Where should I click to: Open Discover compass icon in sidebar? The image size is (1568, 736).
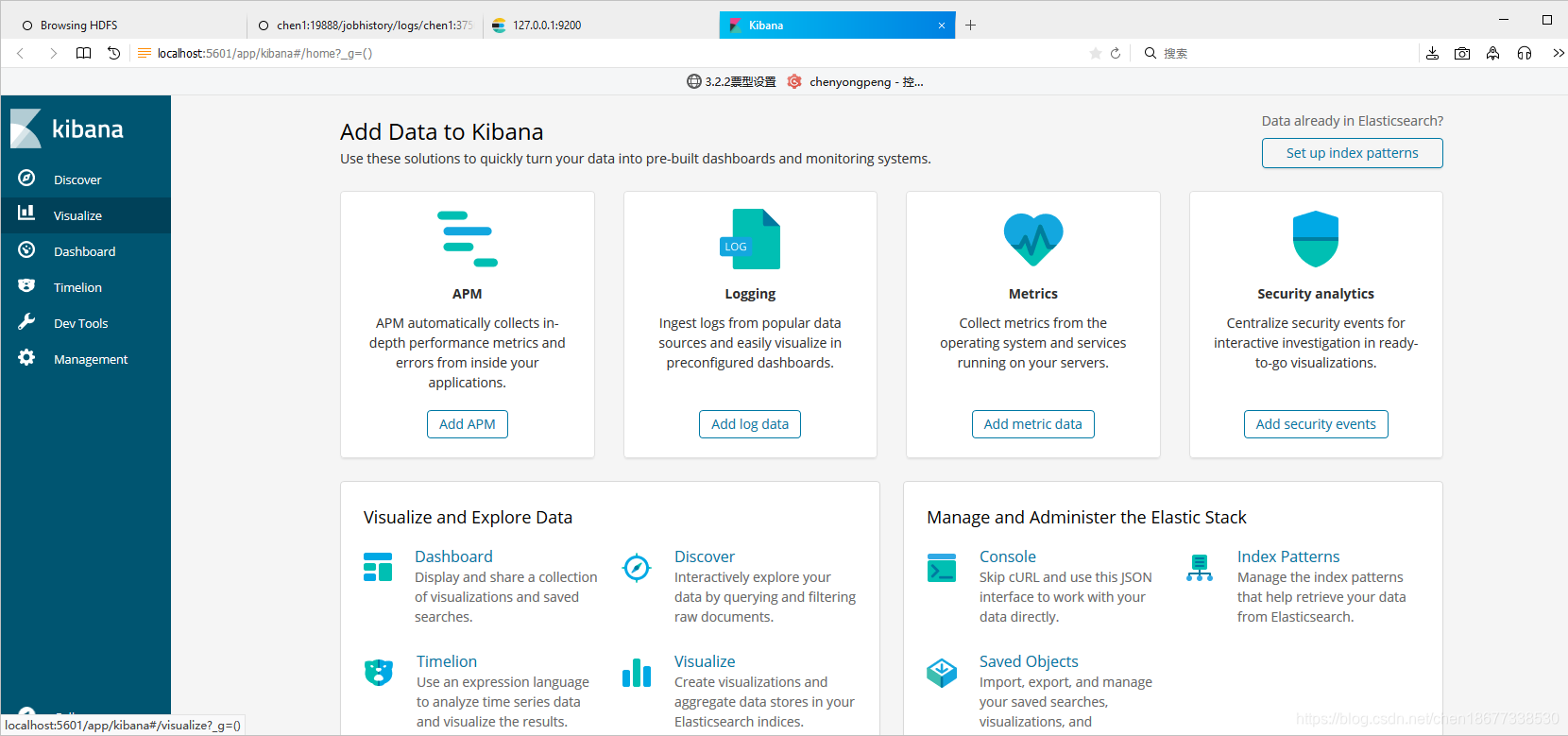tap(26, 179)
